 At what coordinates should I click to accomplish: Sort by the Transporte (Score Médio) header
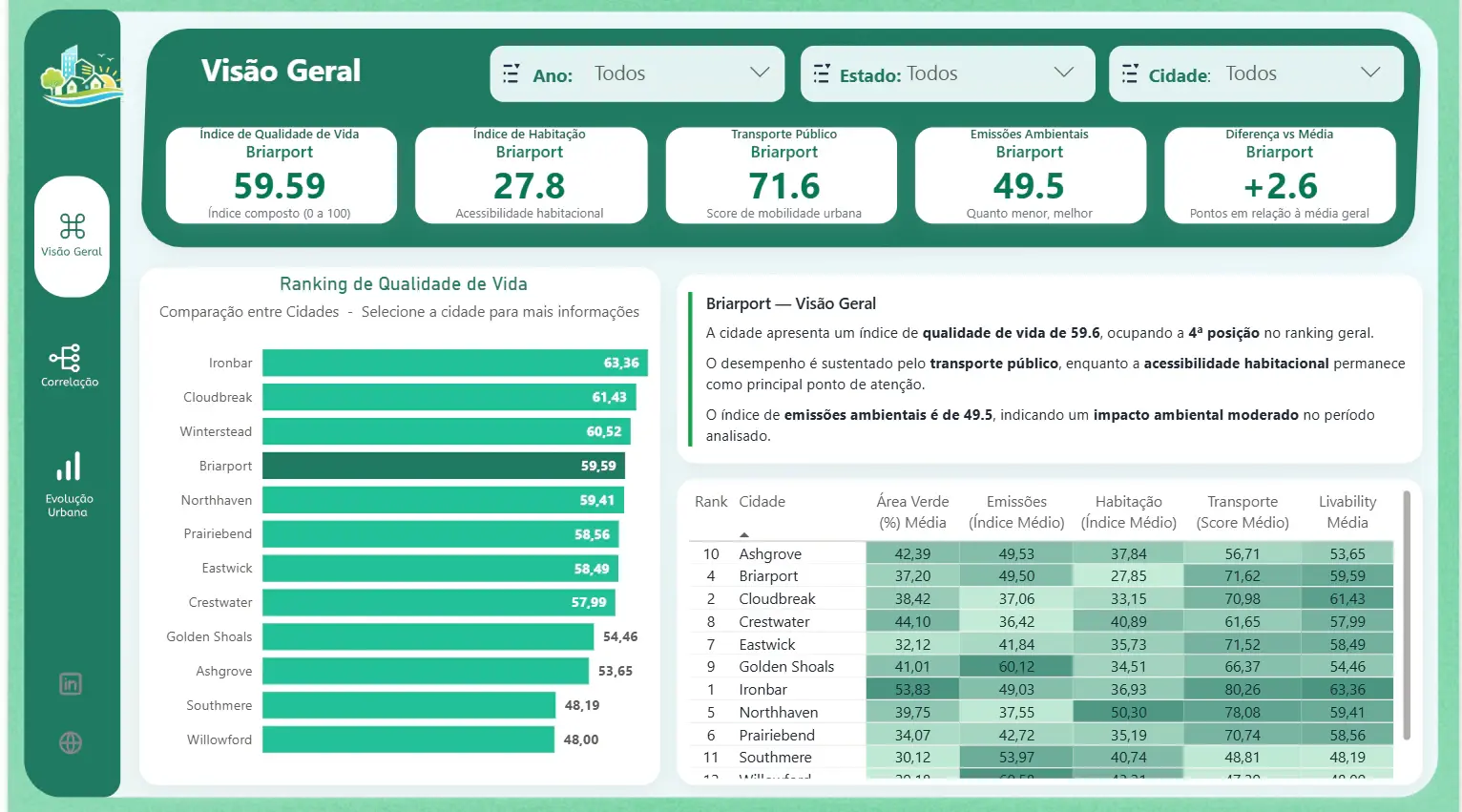coord(1243,512)
